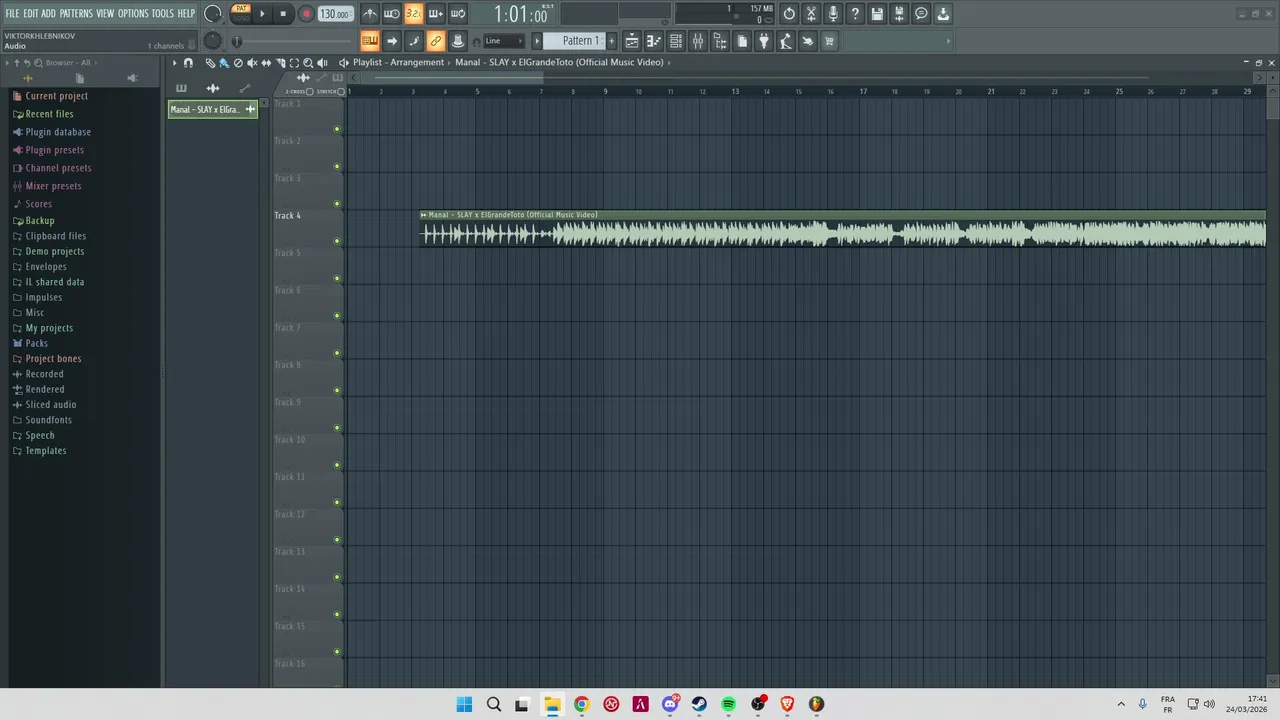Toggle auto-scrolling arrow button
This screenshot has height=720, width=1280.
392,41
